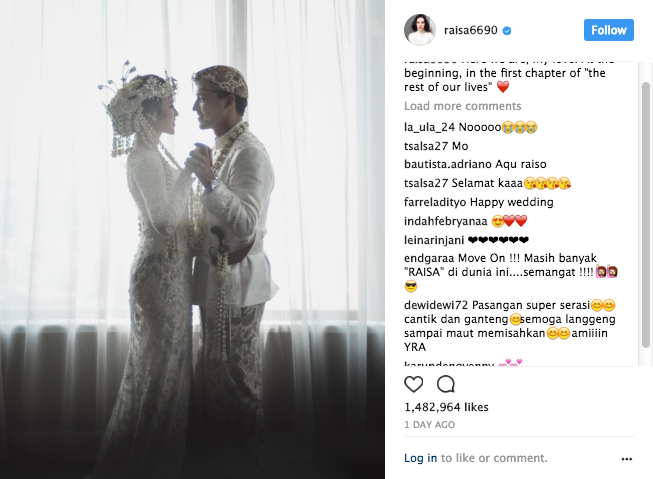
Task: Expand Load more comments
Action: 462,106
